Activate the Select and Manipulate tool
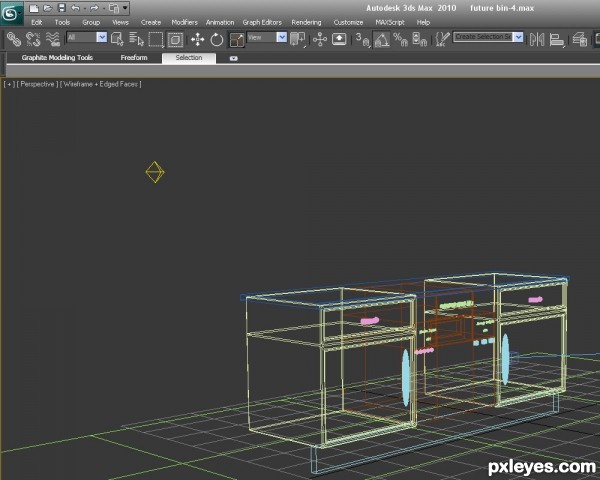 (x=320, y=39)
